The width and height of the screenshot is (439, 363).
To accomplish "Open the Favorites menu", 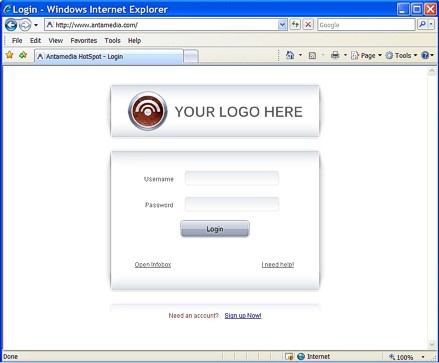I will point(84,41).
